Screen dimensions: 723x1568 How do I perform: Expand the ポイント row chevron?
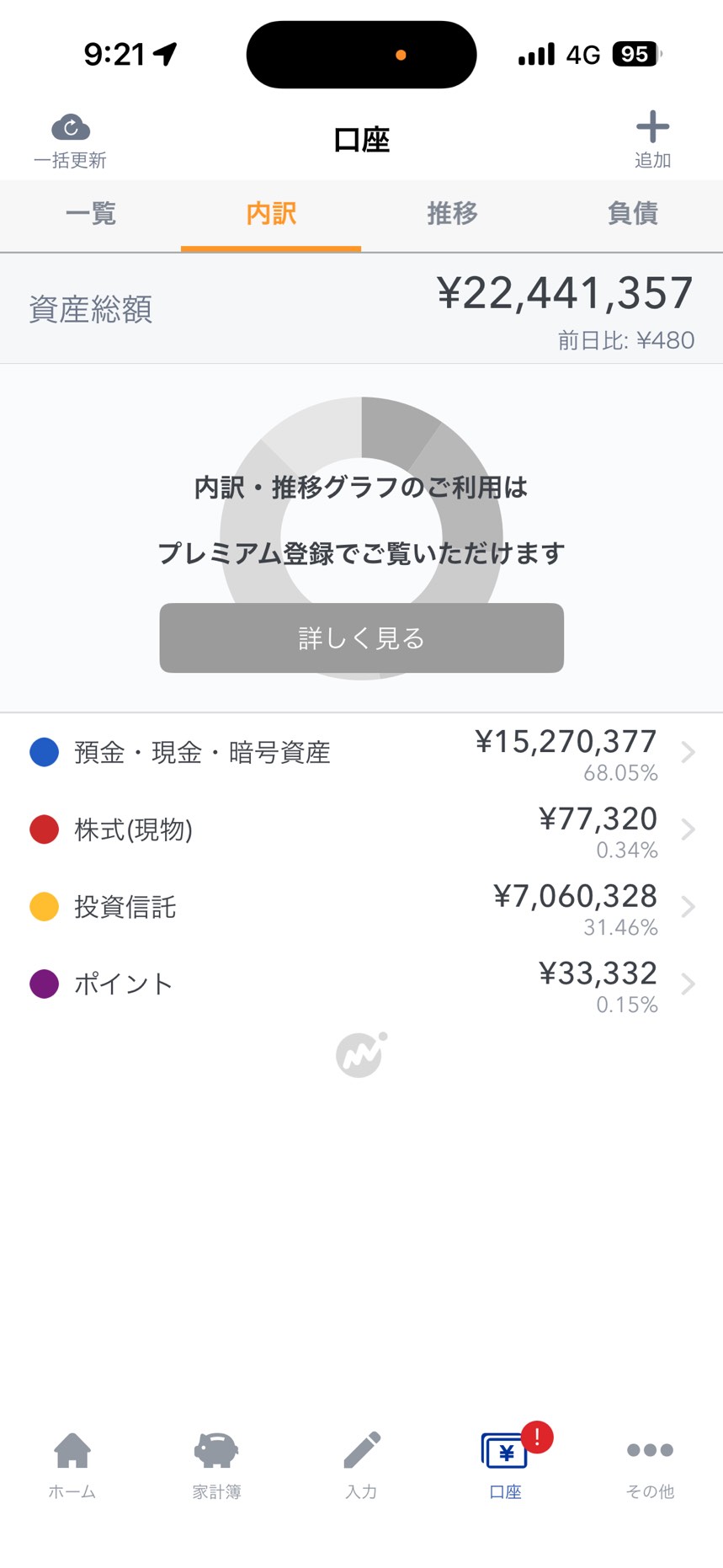tap(688, 984)
